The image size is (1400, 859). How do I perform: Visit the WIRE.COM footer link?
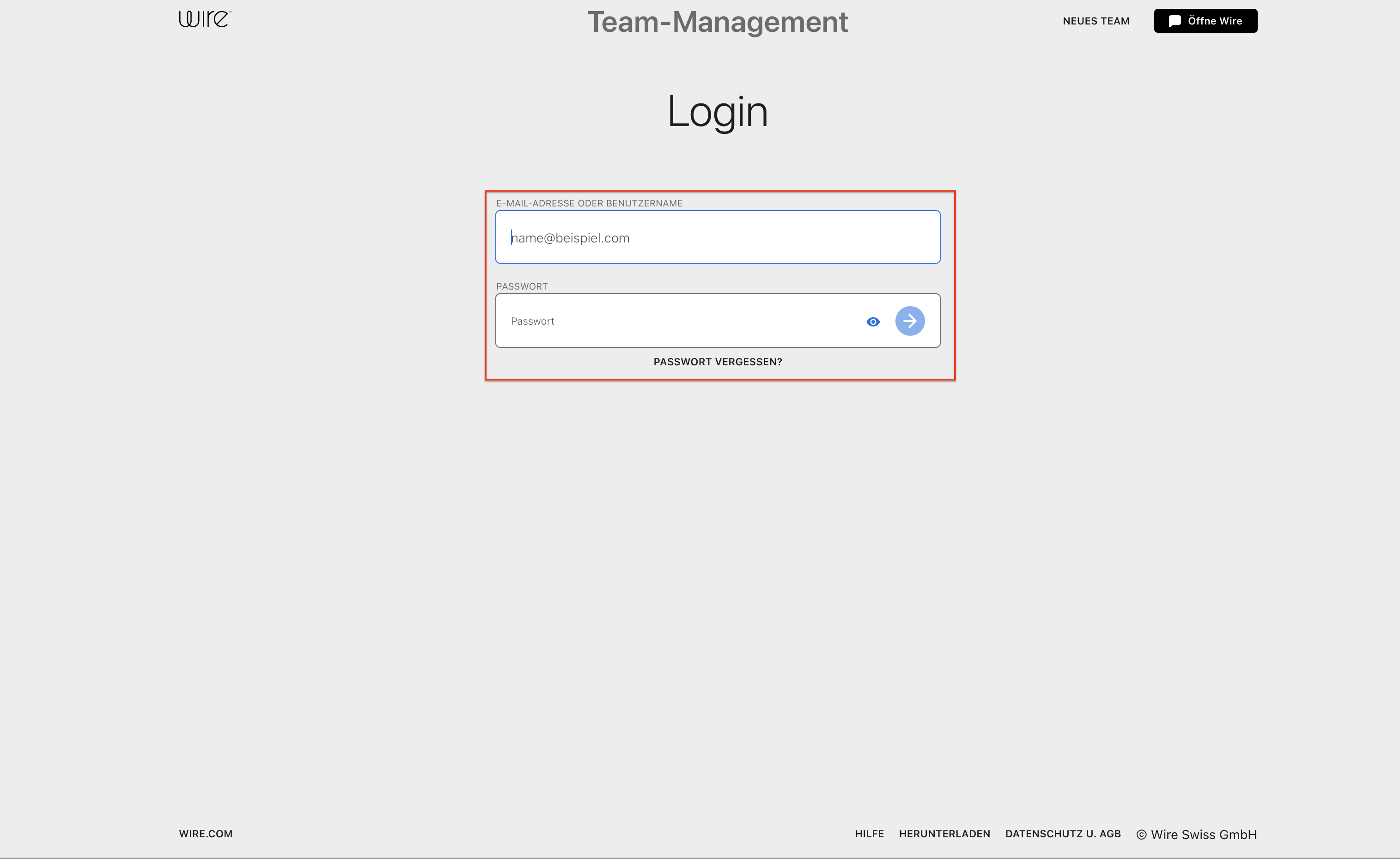point(206,834)
